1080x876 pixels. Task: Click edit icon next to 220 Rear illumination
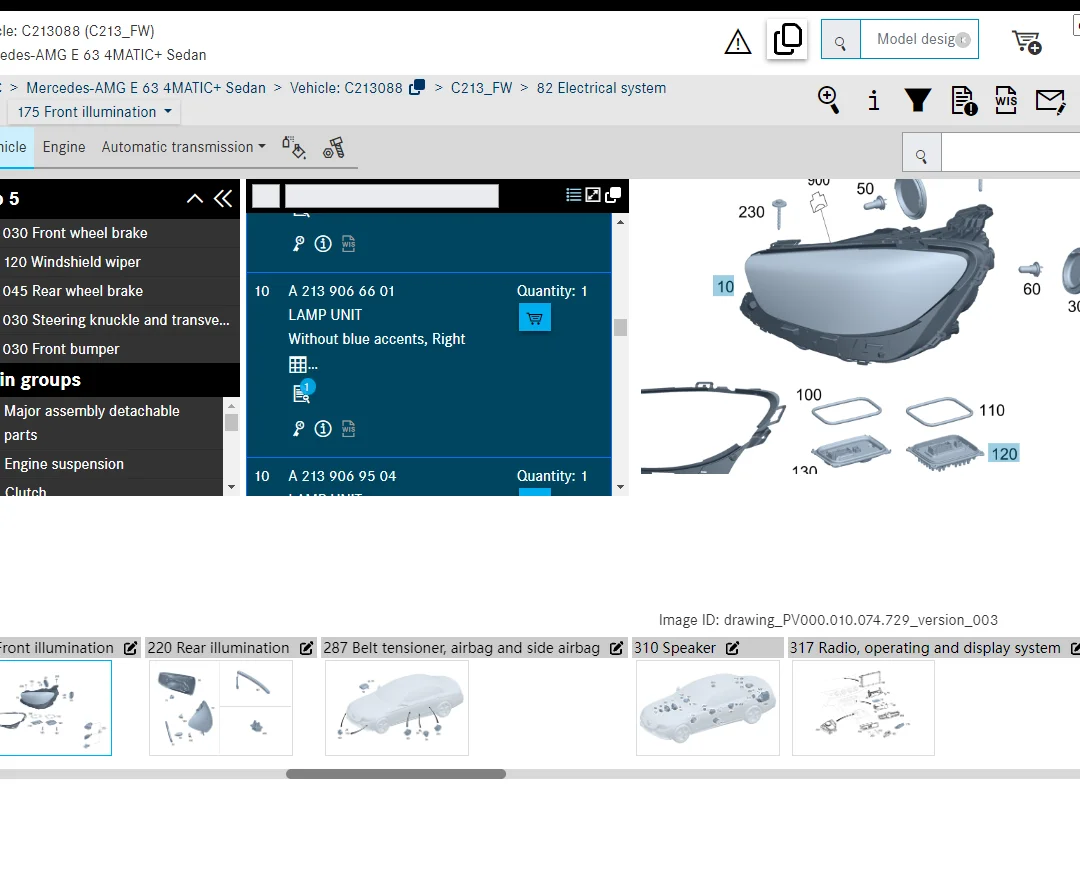tap(307, 648)
